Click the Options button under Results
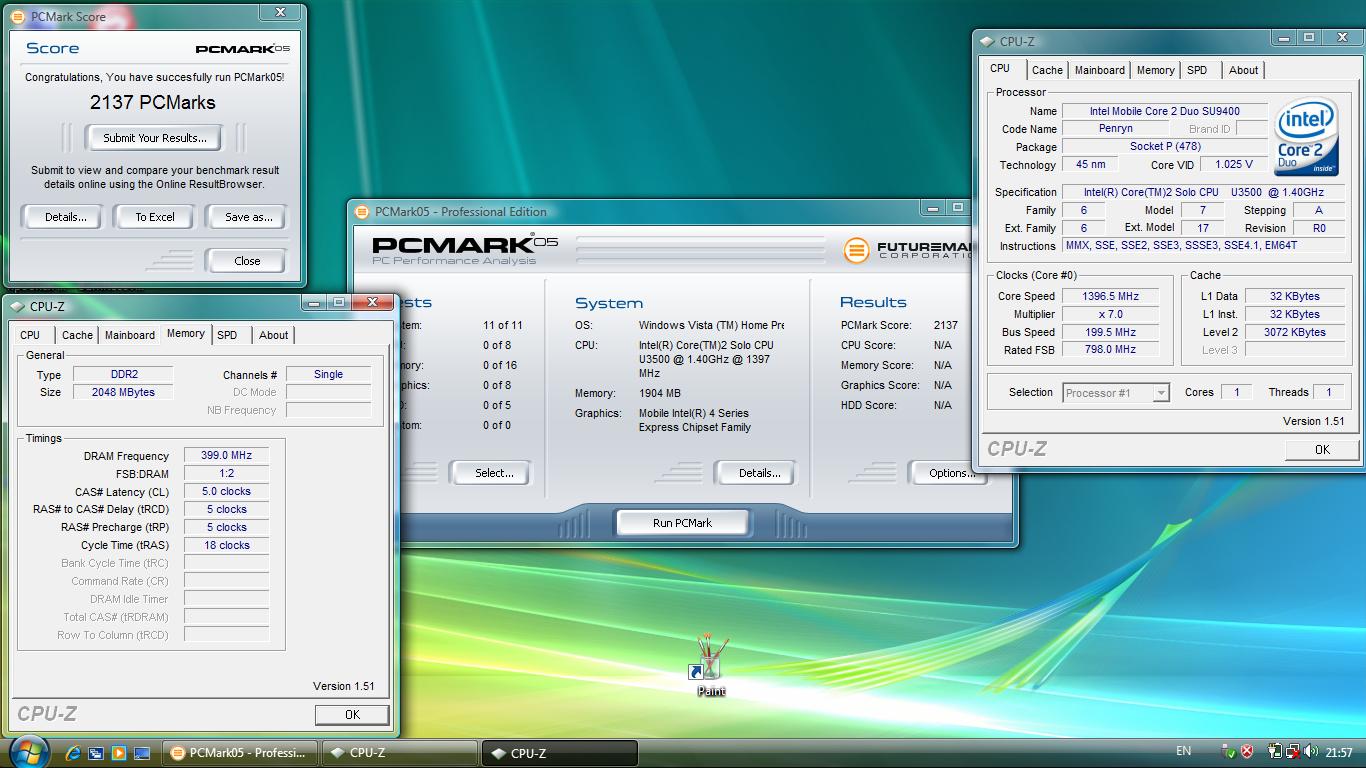 point(951,473)
